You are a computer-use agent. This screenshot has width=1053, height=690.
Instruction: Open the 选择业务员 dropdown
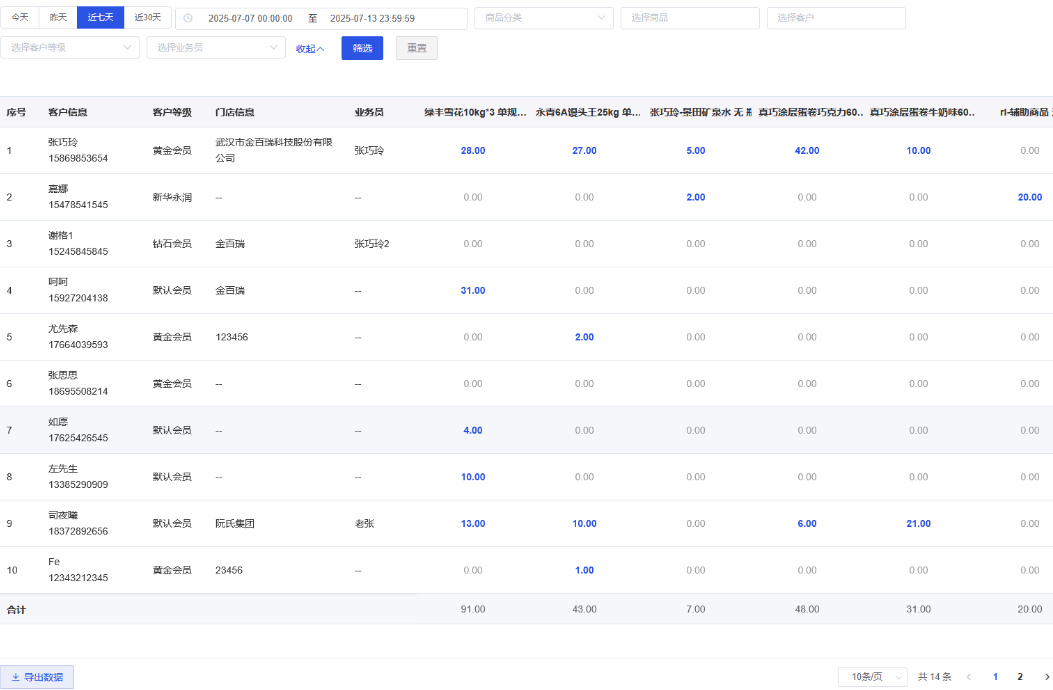pyautogui.click(x=216, y=48)
